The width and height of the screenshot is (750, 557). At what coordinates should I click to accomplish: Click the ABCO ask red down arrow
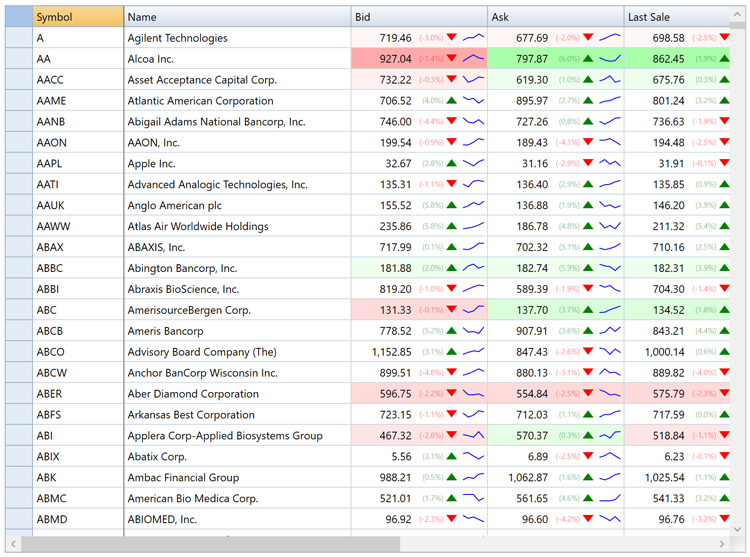point(588,351)
